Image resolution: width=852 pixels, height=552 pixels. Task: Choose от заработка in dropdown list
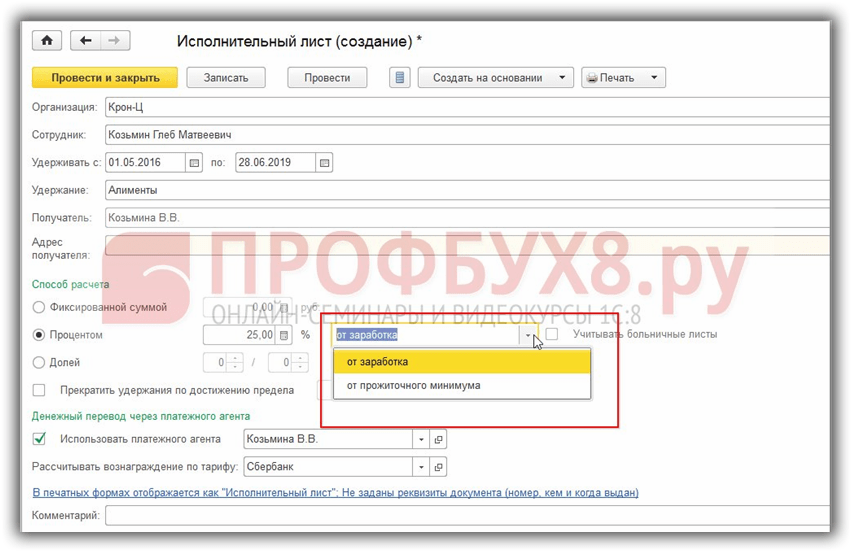(460, 361)
